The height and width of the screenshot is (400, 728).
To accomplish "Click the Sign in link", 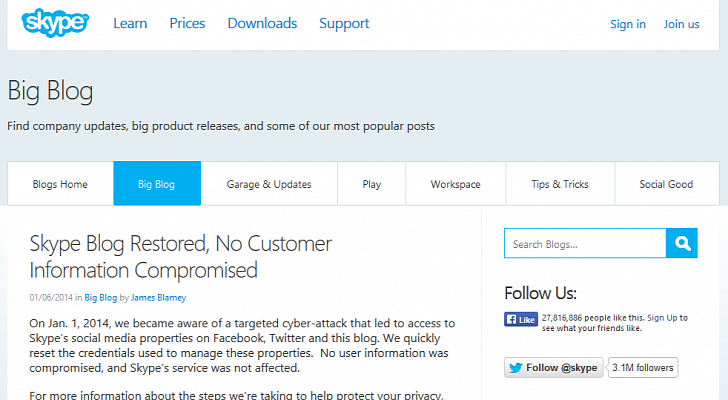I will point(627,24).
